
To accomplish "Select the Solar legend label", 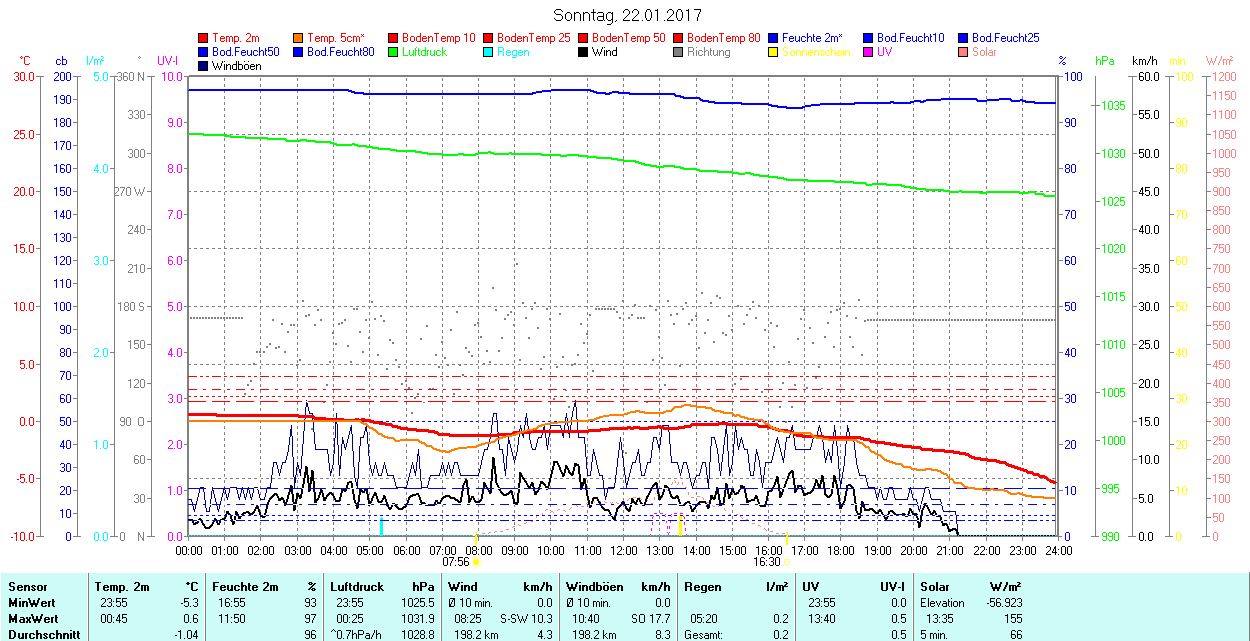I will point(984,52).
